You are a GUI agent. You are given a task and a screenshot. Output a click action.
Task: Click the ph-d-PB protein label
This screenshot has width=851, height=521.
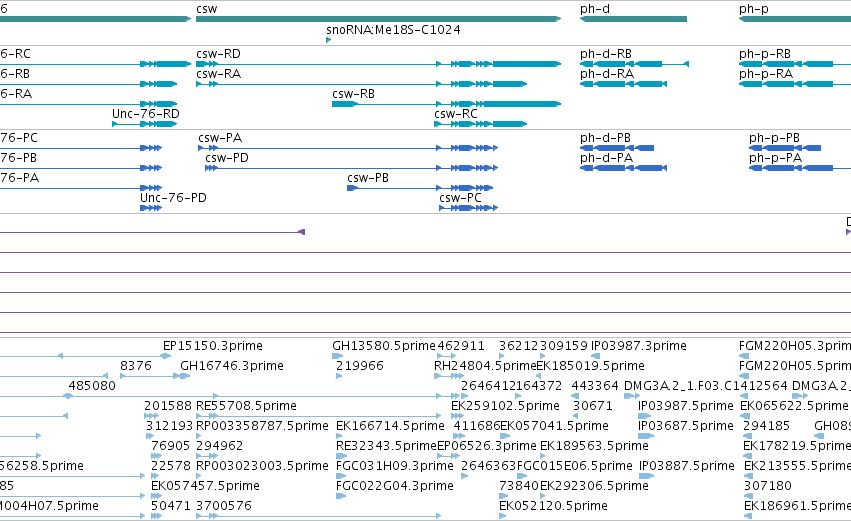(x=605, y=138)
